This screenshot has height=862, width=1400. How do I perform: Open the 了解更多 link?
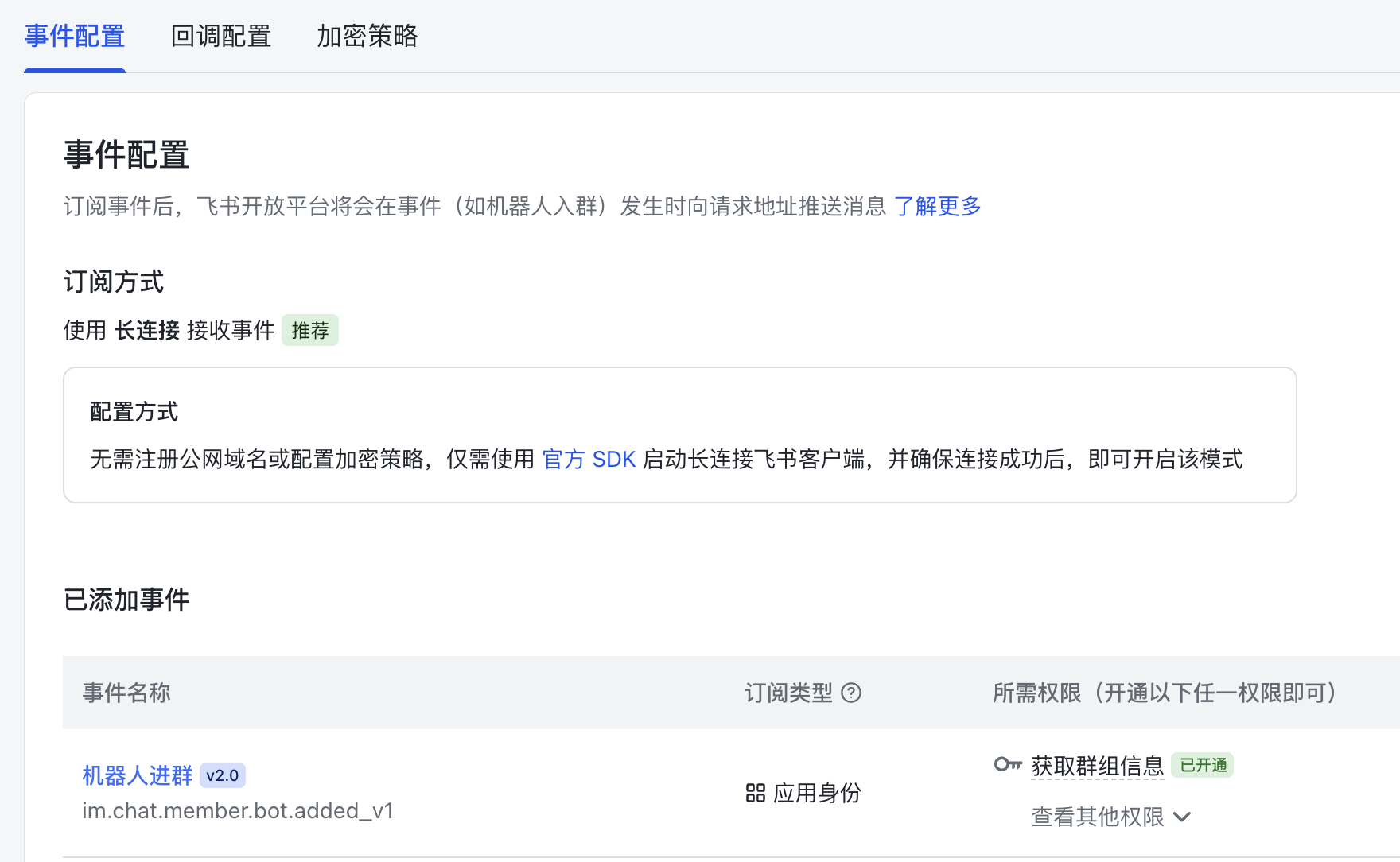coord(937,207)
